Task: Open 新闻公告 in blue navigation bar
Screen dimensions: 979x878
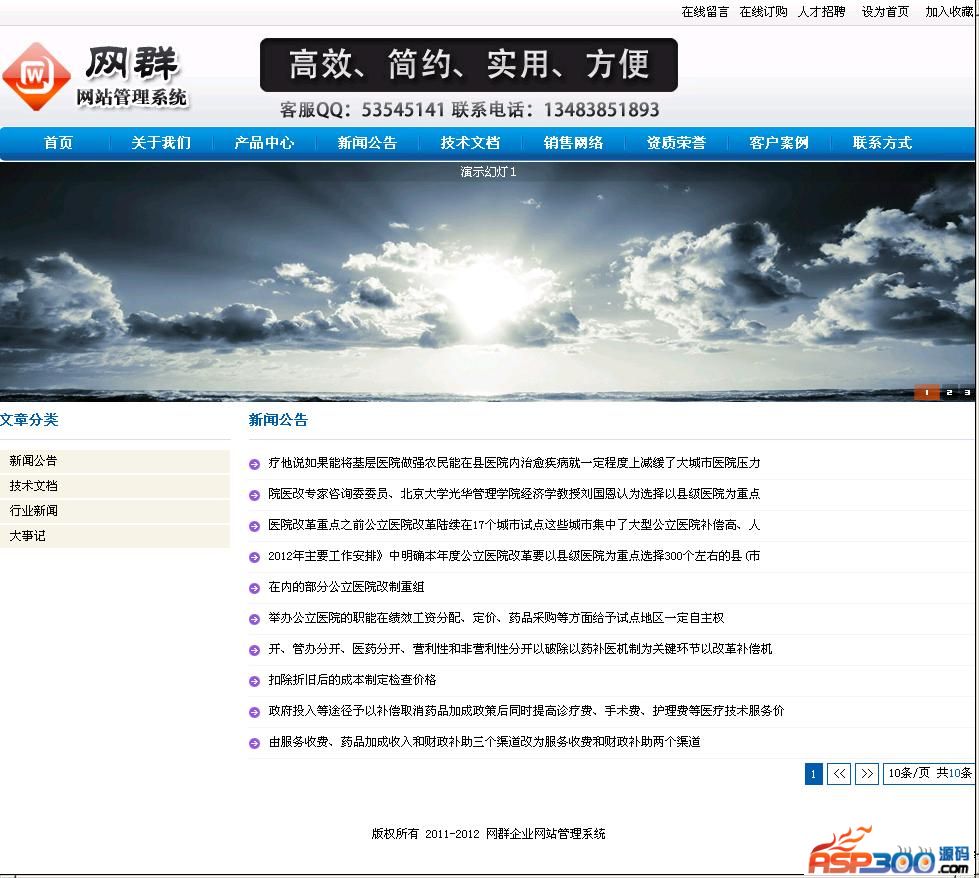Action: [x=367, y=142]
